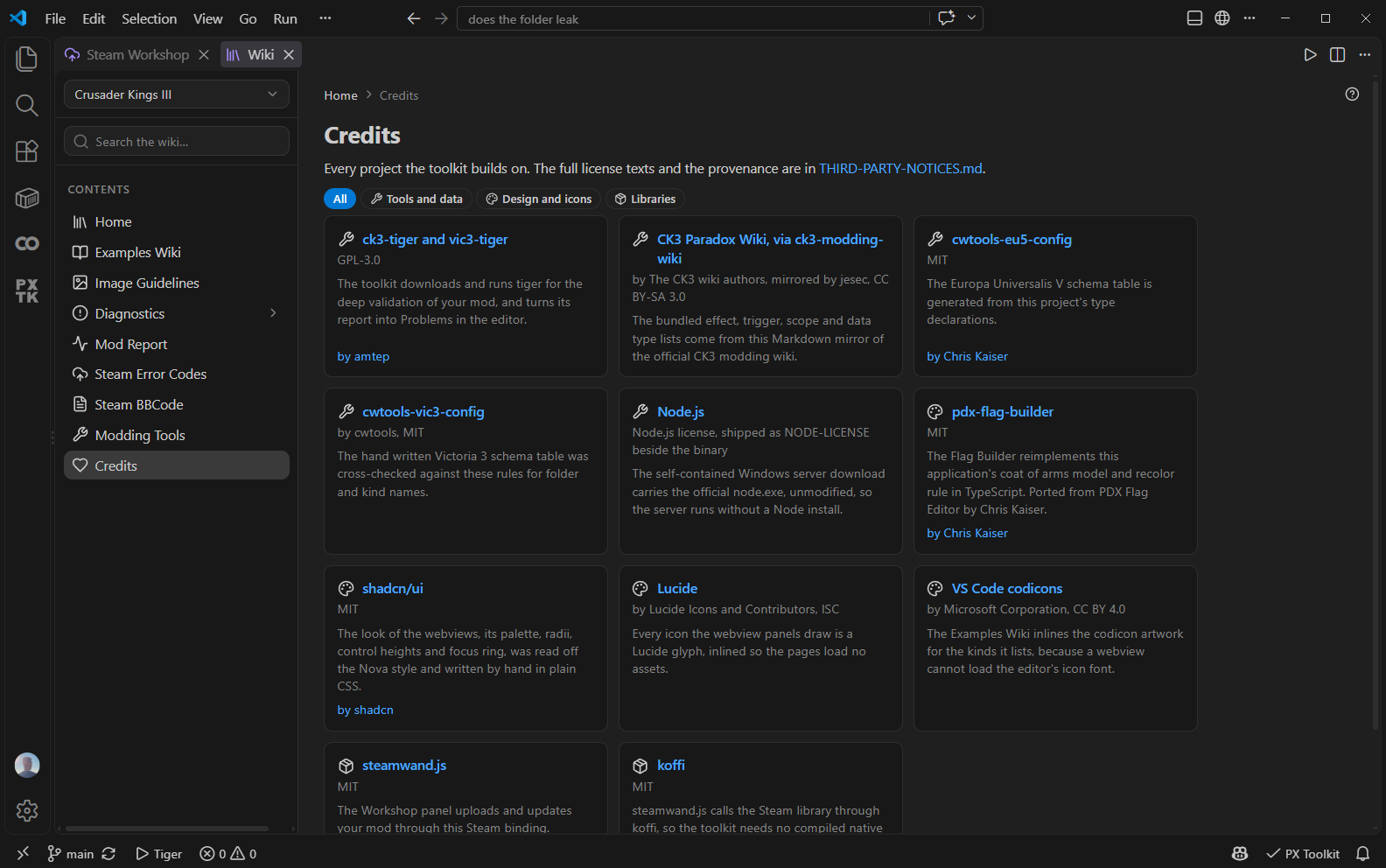Open the Extensions view in activity bar
The width and height of the screenshot is (1386, 868).
27,151
